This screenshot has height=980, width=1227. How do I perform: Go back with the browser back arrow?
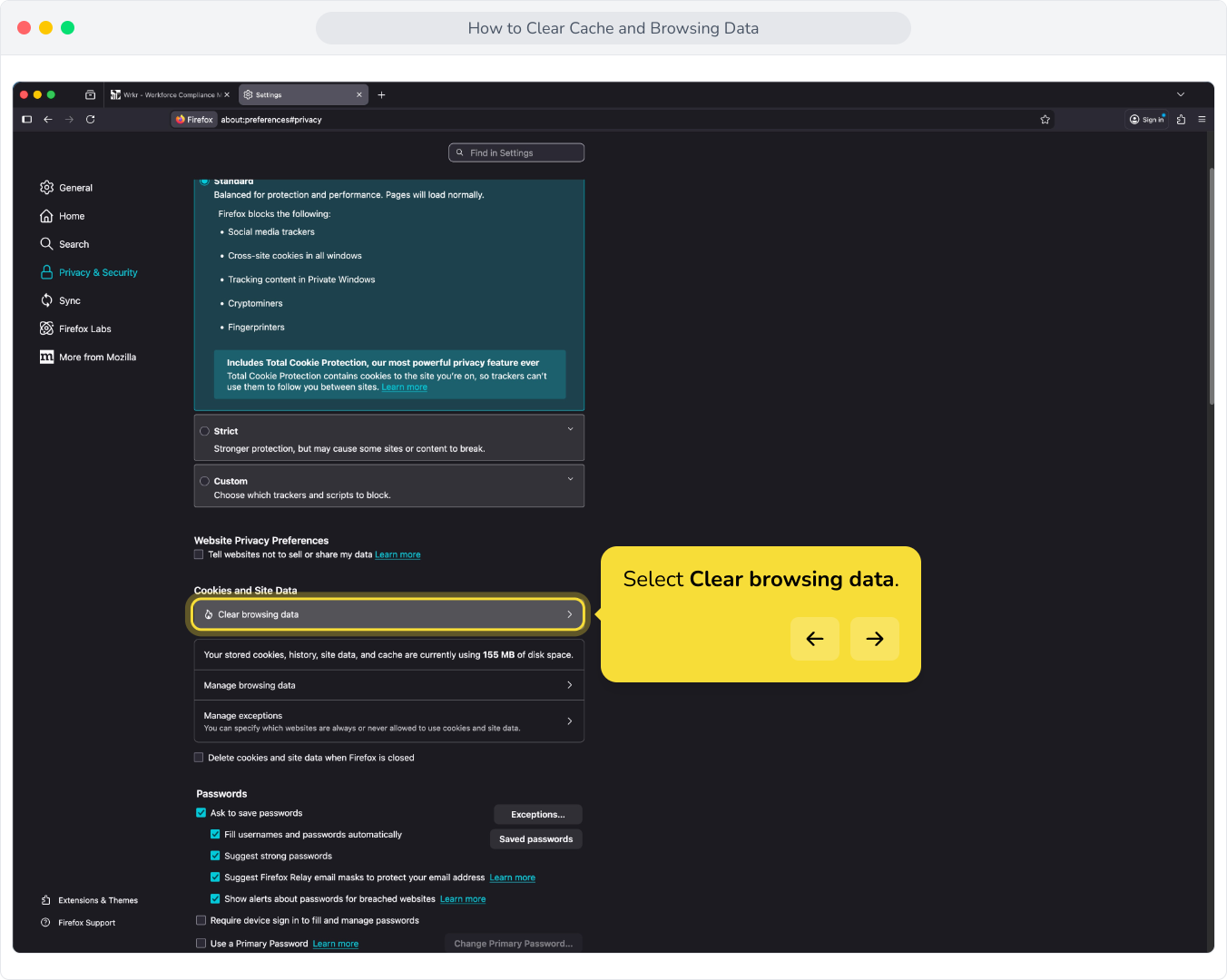48,119
